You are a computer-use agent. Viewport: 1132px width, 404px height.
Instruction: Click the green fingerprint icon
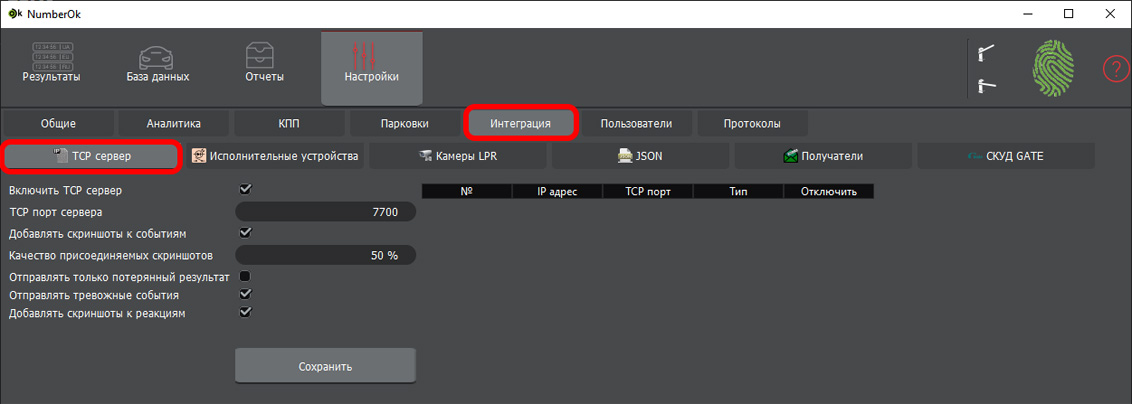pos(1052,69)
